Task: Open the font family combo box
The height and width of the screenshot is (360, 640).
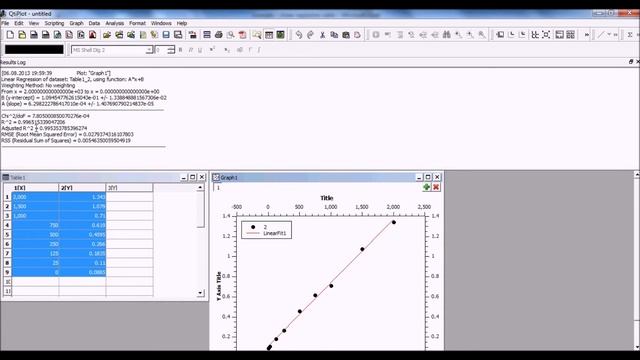Action: (x=112, y=50)
